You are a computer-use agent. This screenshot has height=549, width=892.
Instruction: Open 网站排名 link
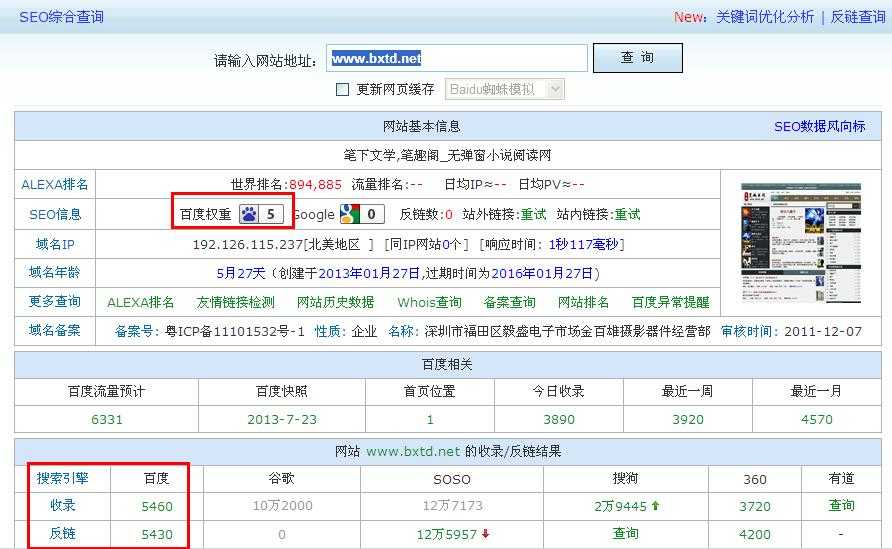583,302
